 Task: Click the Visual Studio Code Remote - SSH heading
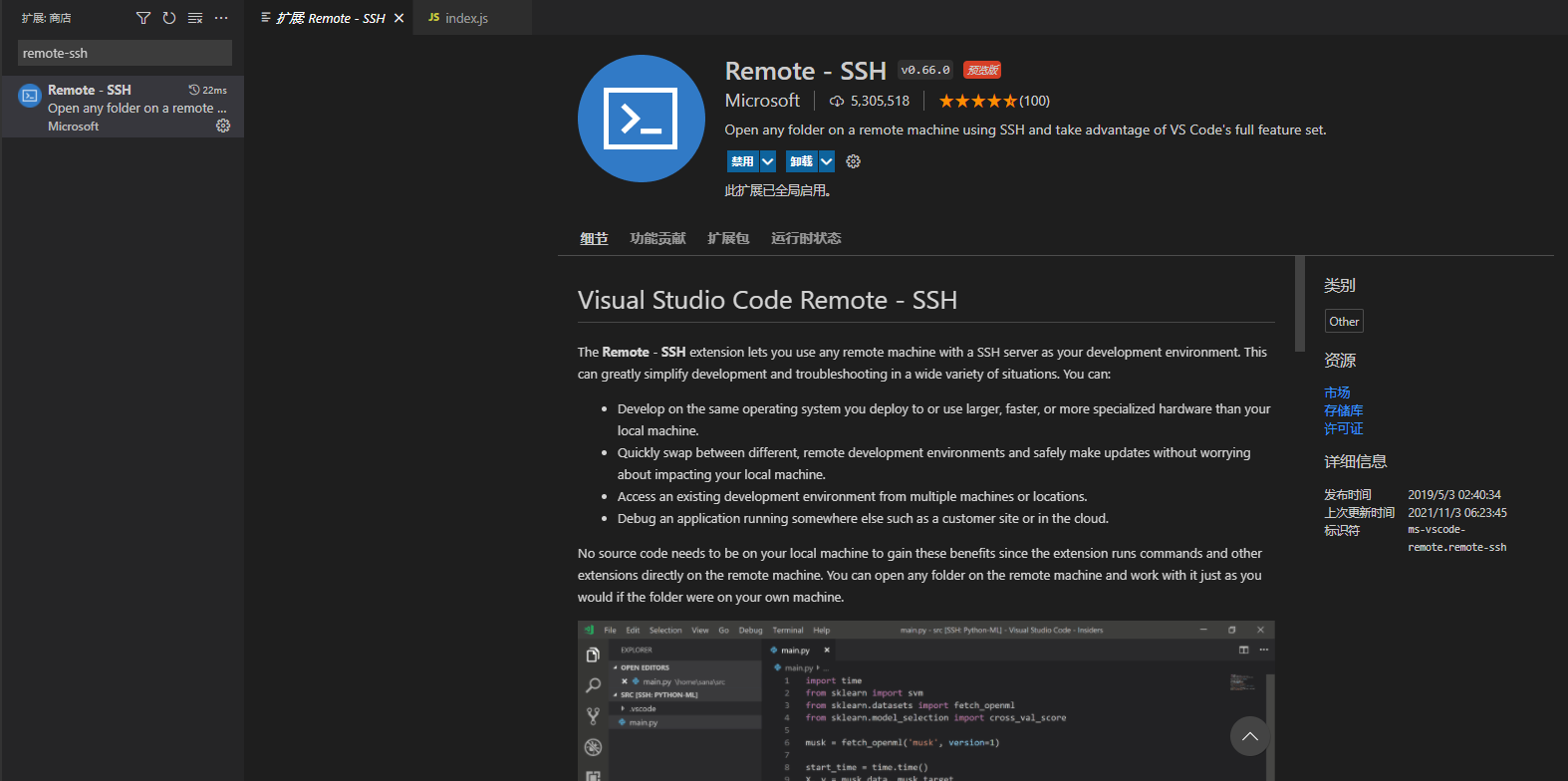pos(767,300)
